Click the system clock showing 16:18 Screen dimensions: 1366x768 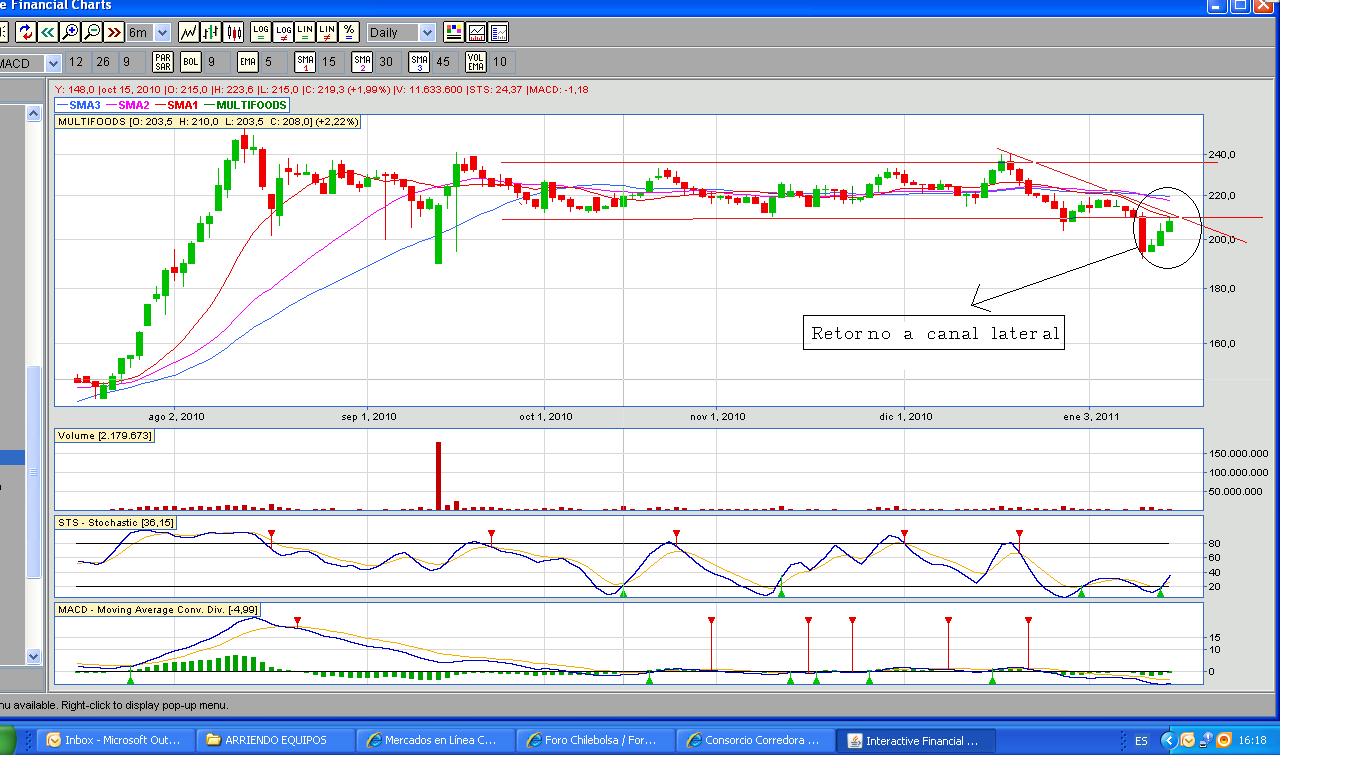pos(1252,741)
